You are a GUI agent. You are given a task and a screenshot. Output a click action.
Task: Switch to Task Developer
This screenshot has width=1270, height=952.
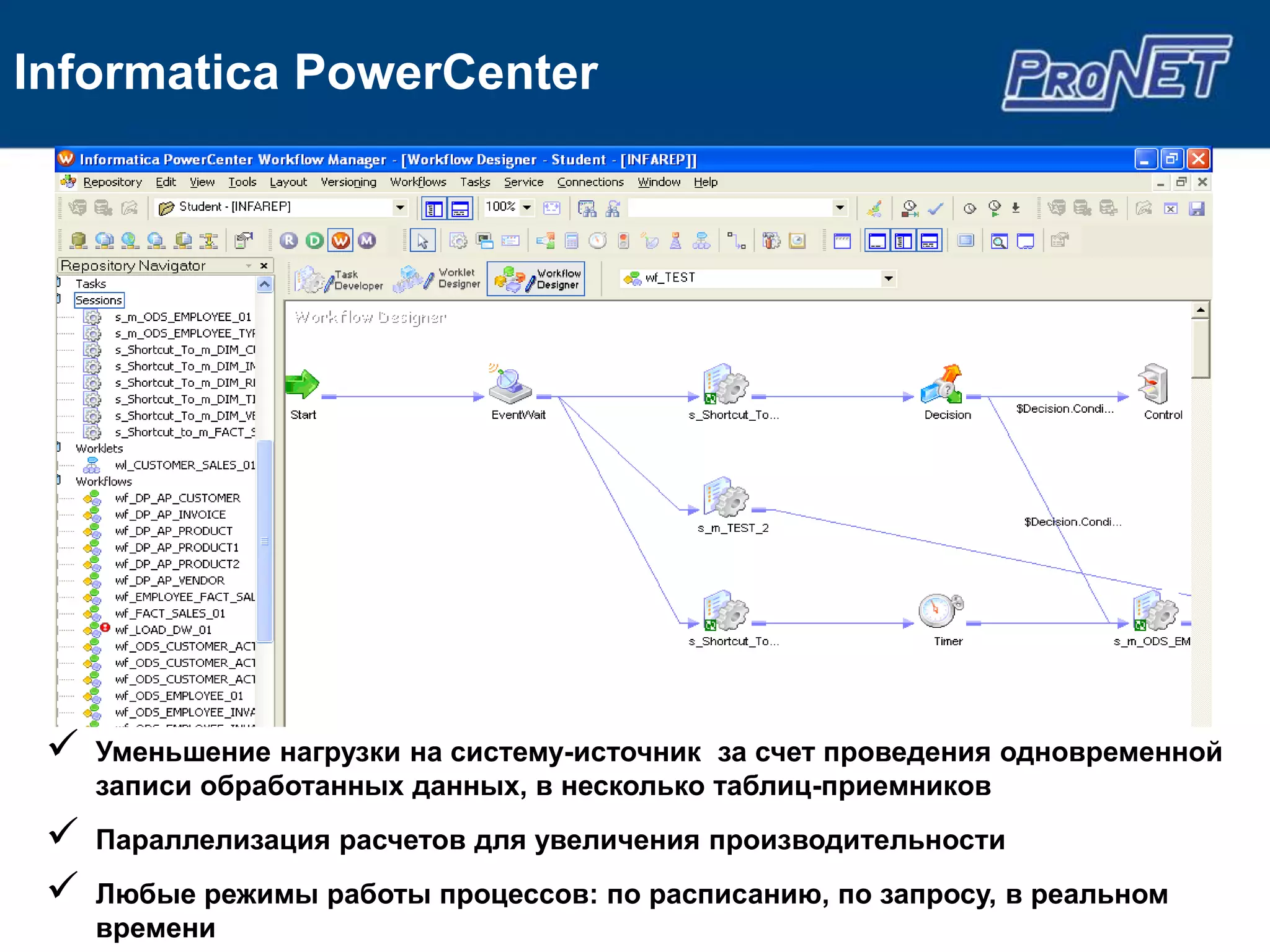click(x=339, y=280)
